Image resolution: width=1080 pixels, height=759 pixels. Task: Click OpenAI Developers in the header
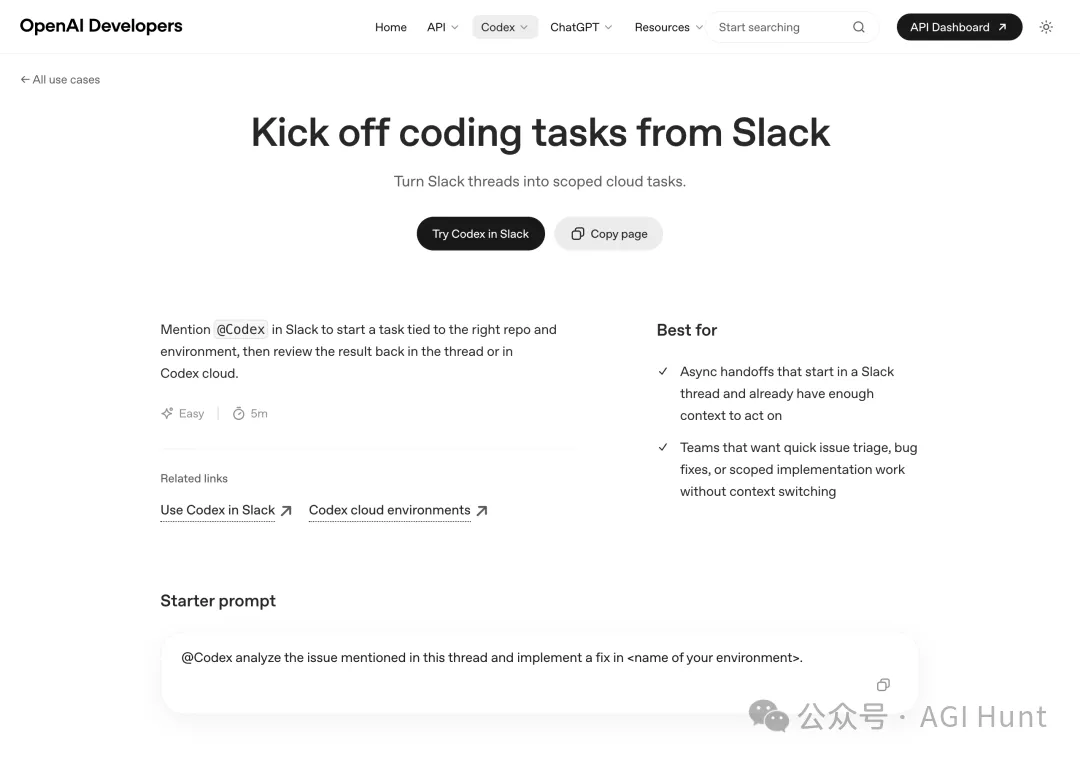coord(100,25)
